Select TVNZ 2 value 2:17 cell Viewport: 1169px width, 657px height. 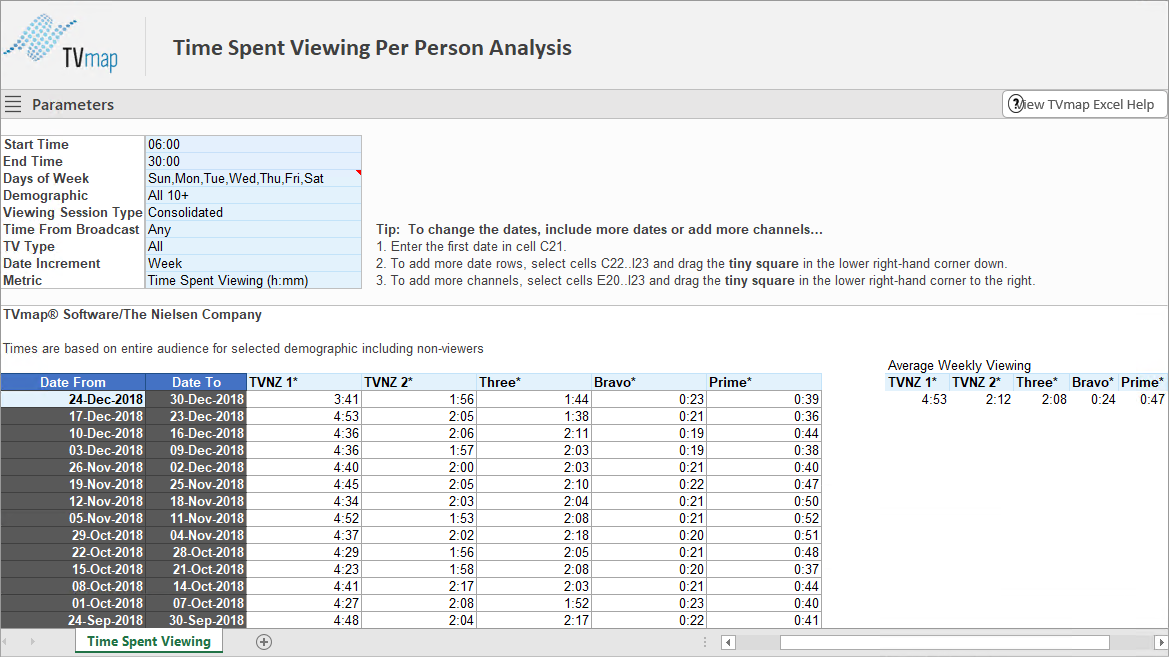tap(419, 586)
